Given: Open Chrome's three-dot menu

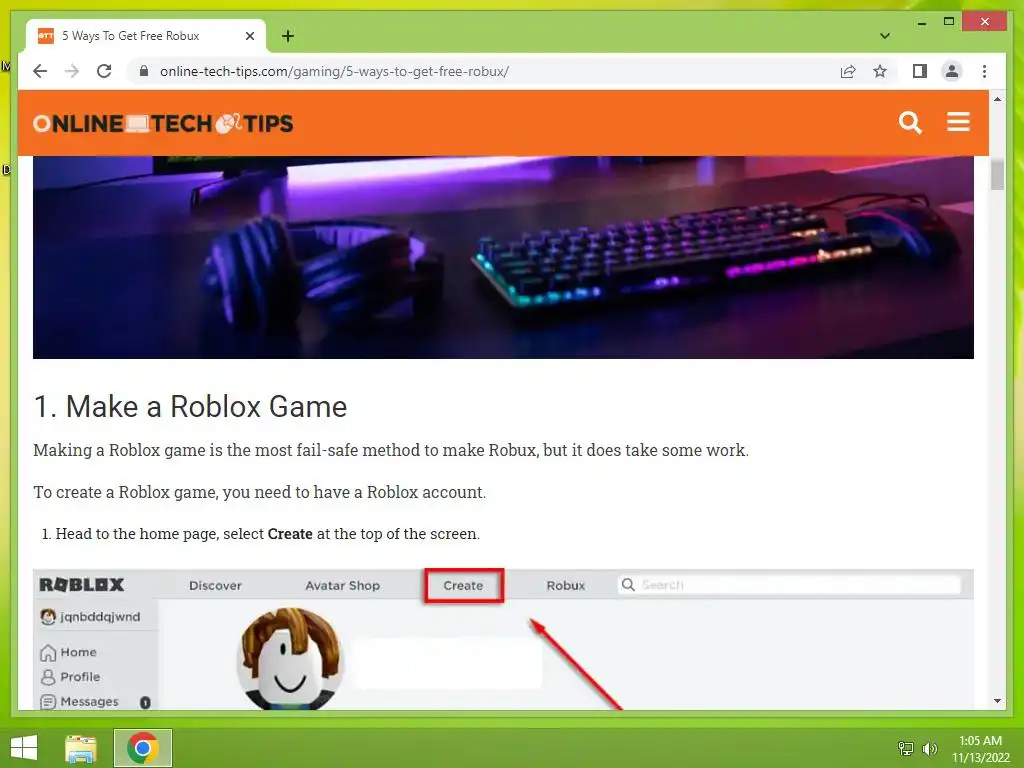Looking at the screenshot, I should click(984, 71).
